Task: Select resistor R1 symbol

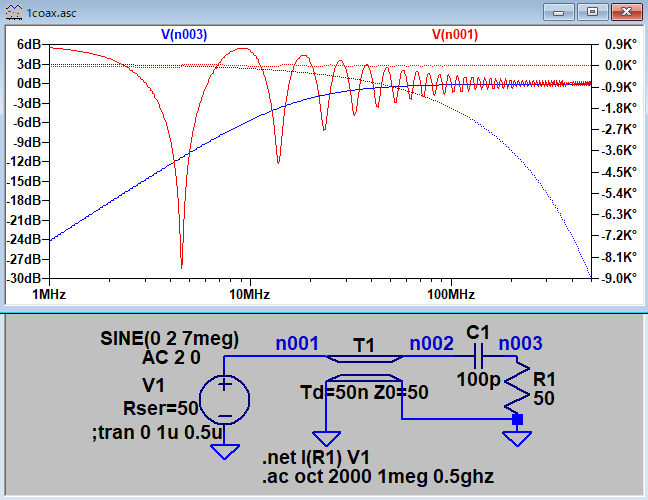Action: click(x=517, y=388)
